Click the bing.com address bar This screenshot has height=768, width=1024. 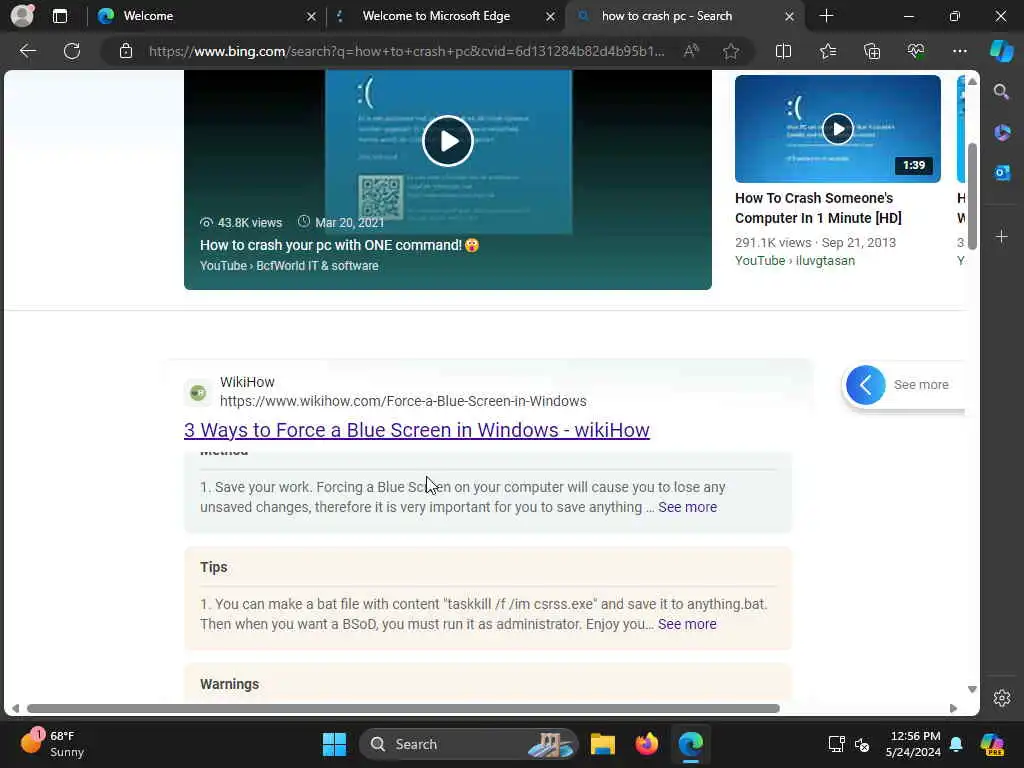click(x=406, y=51)
